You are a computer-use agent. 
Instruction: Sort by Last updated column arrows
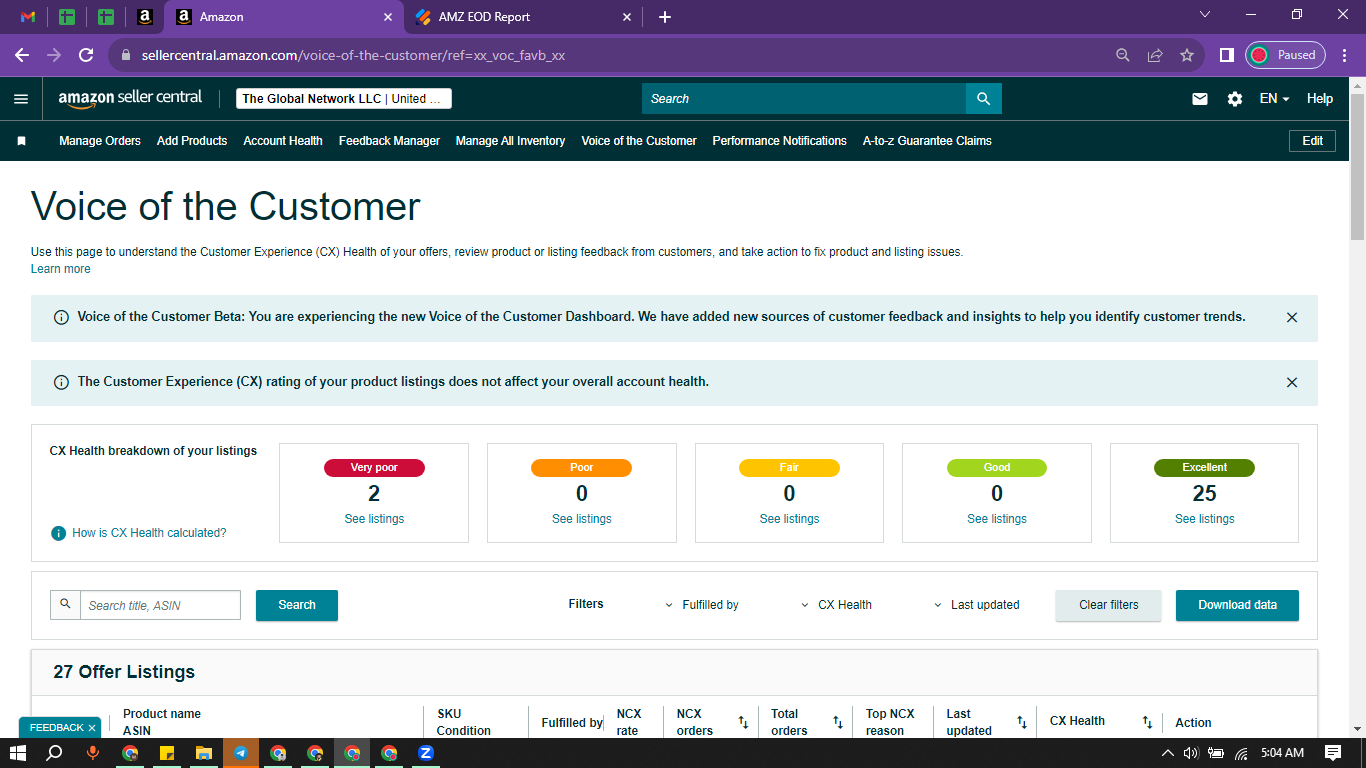(x=1022, y=722)
